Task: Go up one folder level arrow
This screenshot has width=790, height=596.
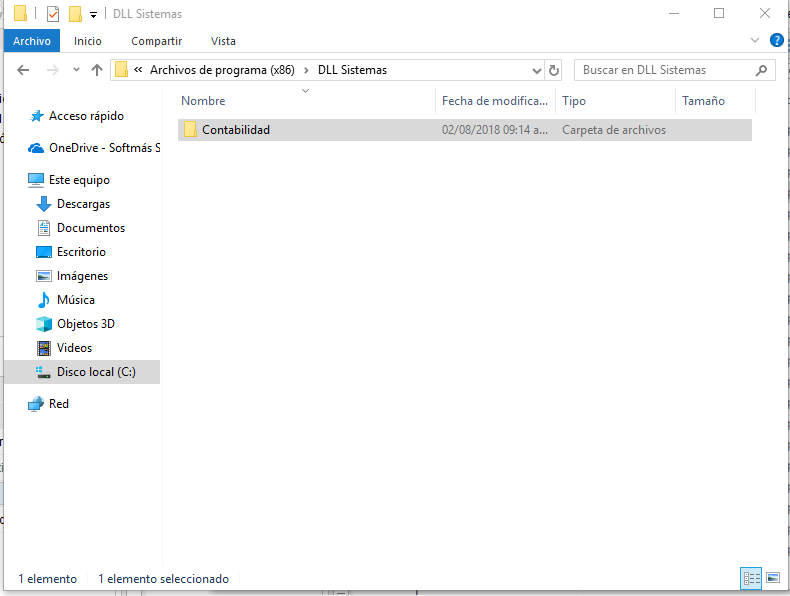Action: (x=97, y=70)
